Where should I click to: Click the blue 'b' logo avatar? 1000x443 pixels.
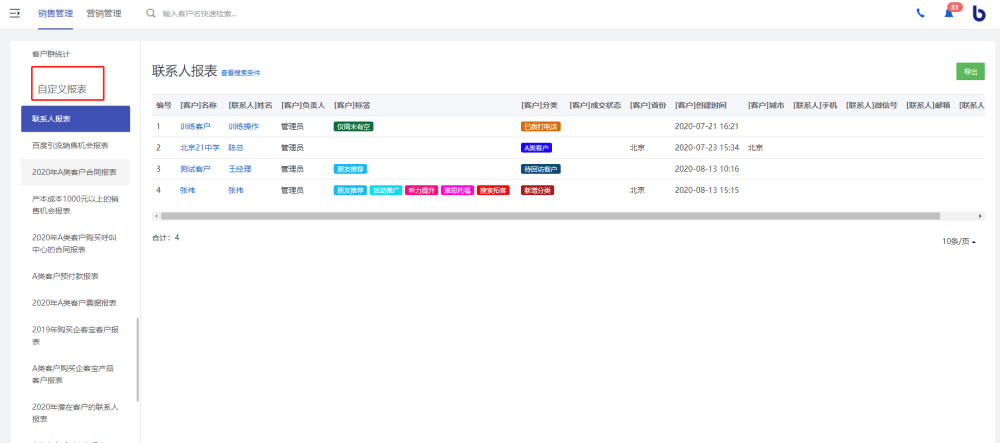coord(979,14)
